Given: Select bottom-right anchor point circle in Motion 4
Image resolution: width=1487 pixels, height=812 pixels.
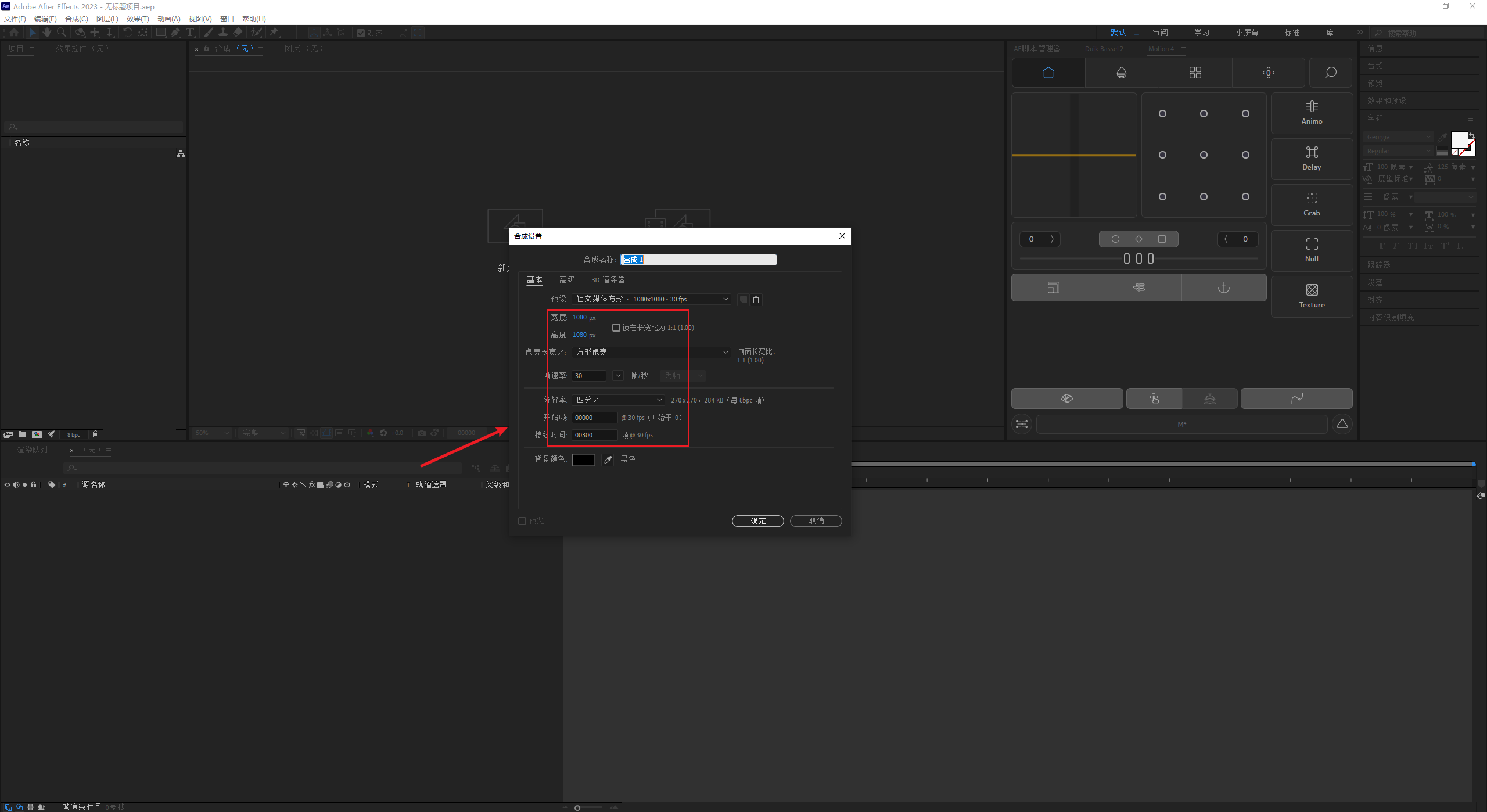Looking at the screenshot, I should point(1245,197).
